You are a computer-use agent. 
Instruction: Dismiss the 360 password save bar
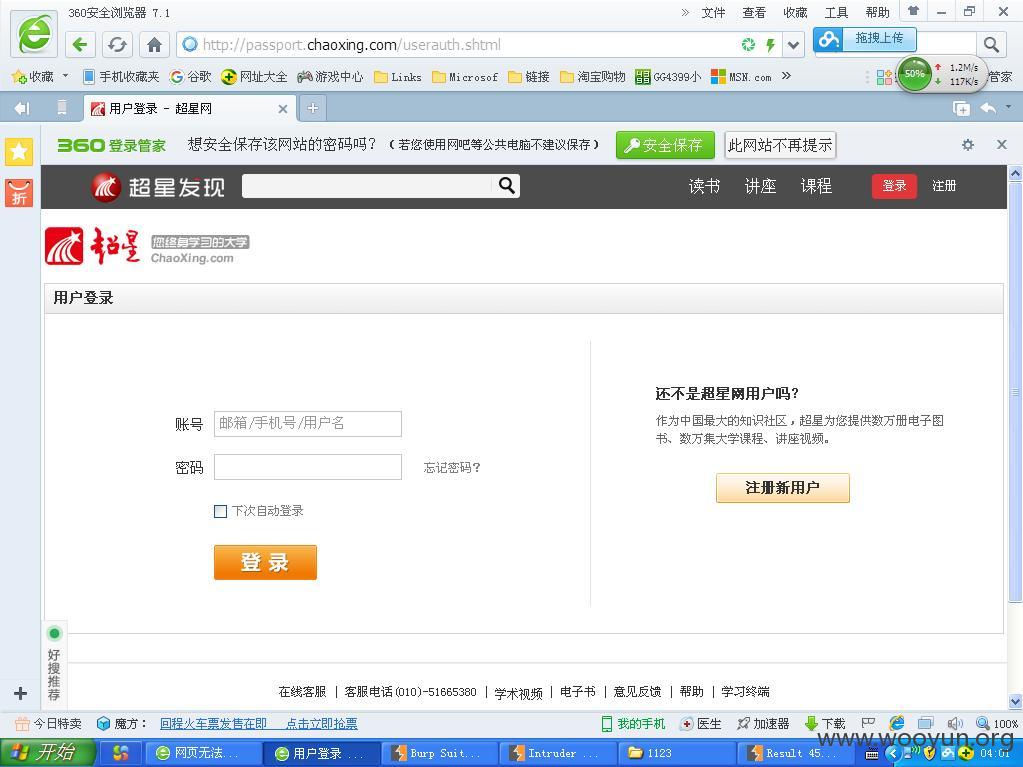coord(1002,144)
